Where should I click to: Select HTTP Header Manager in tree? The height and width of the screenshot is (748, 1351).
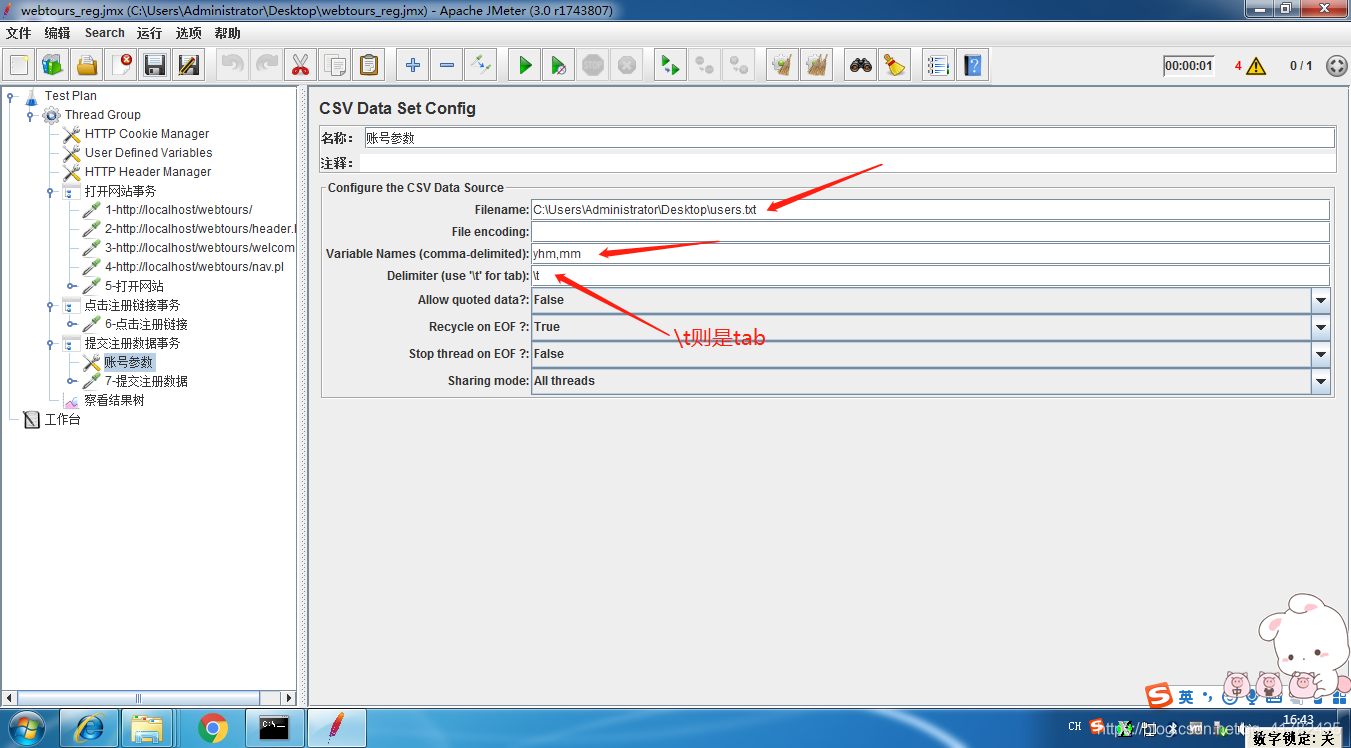[x=148, y=172]
